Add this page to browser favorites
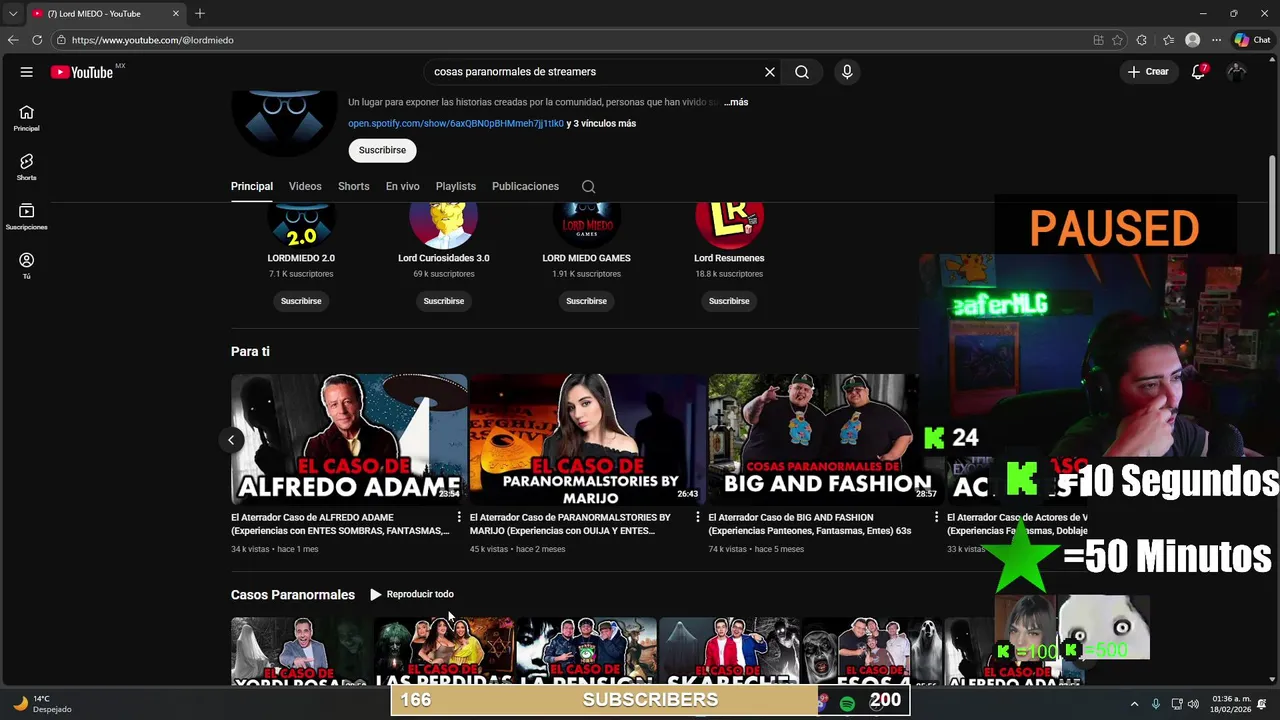Screen dimensions: 1280x720 1117,40
